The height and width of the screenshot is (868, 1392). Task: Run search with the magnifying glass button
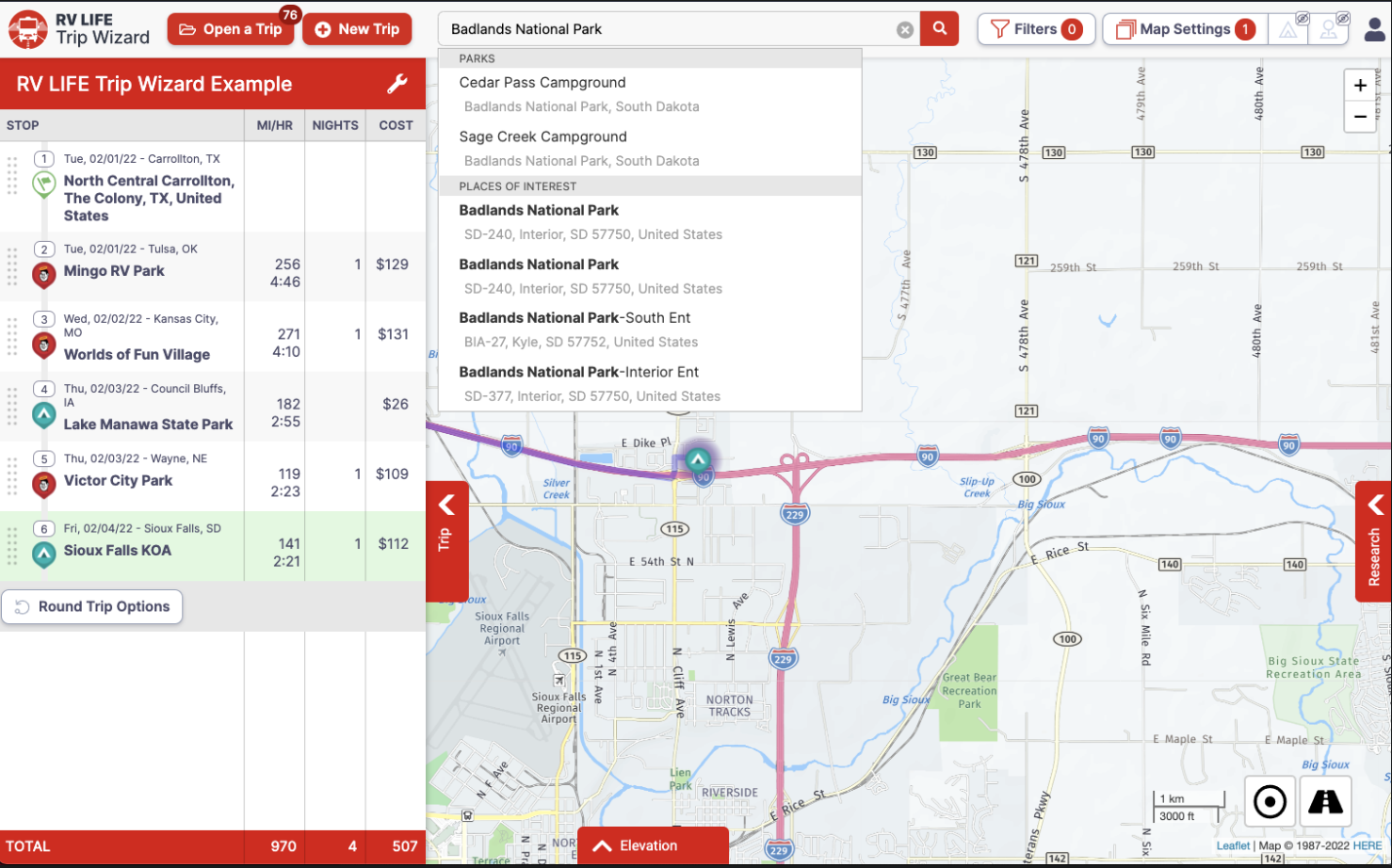click(939, 29)
